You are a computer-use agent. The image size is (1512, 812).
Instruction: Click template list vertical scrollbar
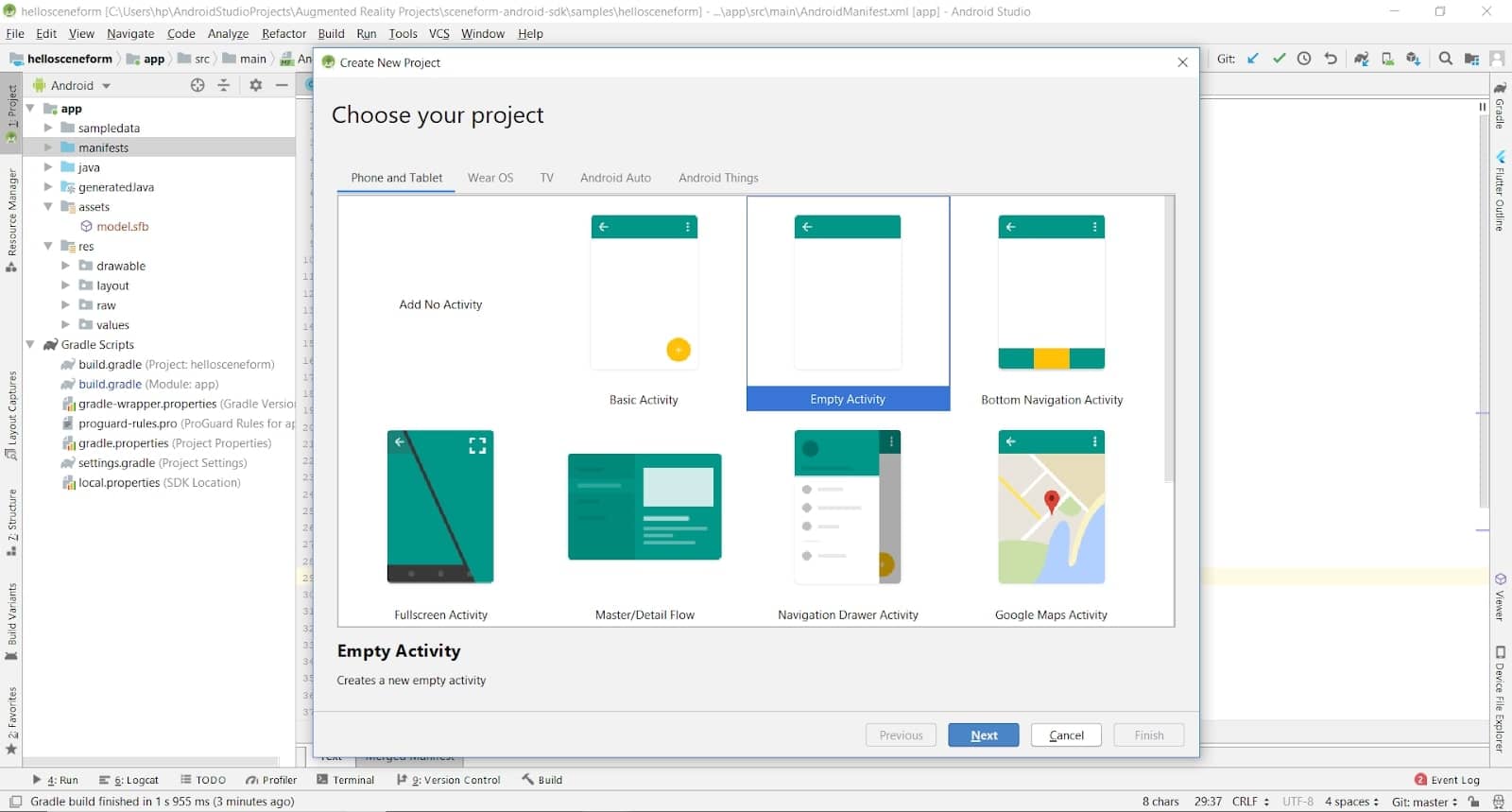coord(1169,340)
